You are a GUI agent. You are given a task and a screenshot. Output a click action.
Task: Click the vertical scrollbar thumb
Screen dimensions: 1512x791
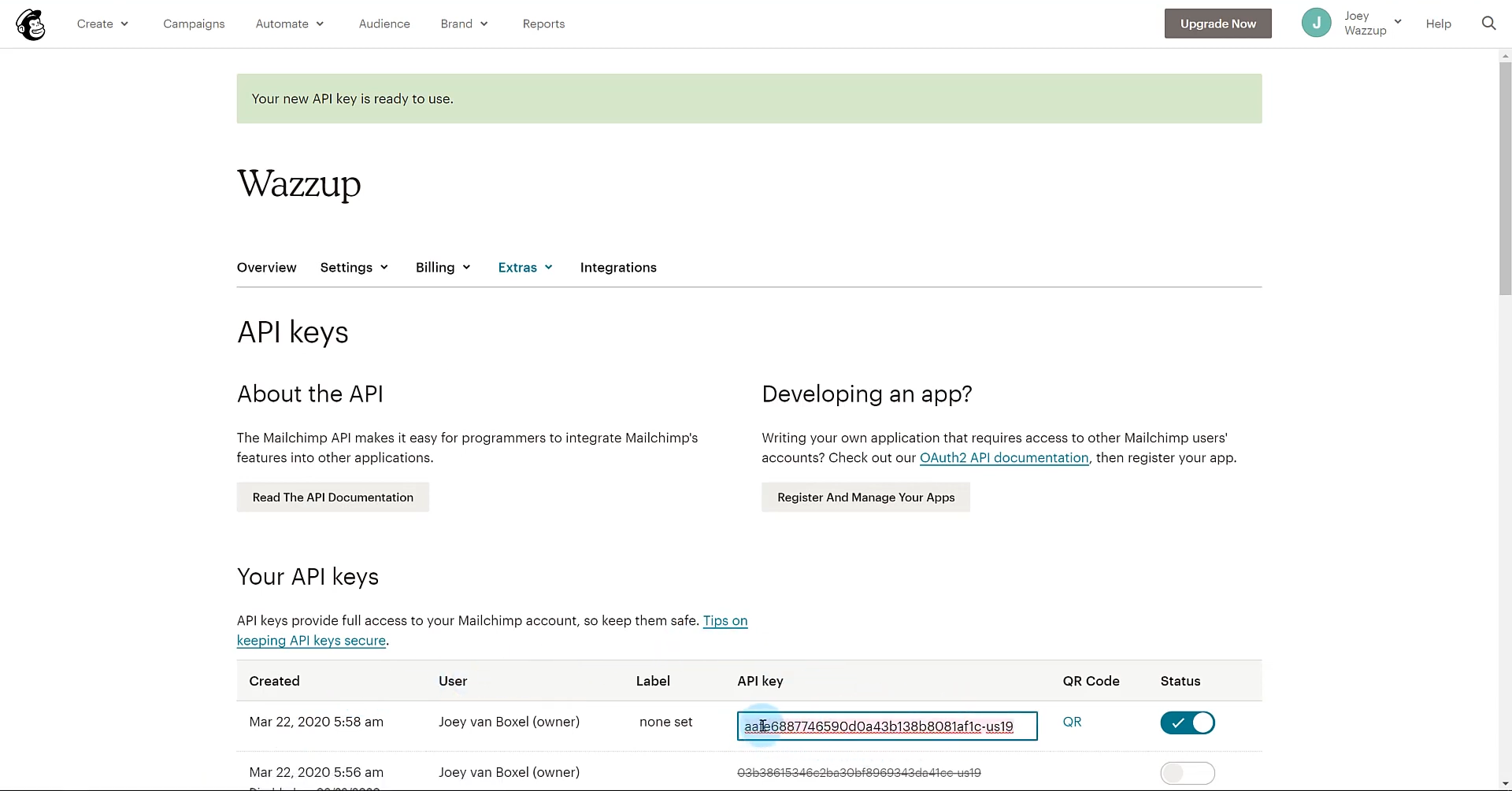click(x=1505, y=179)
